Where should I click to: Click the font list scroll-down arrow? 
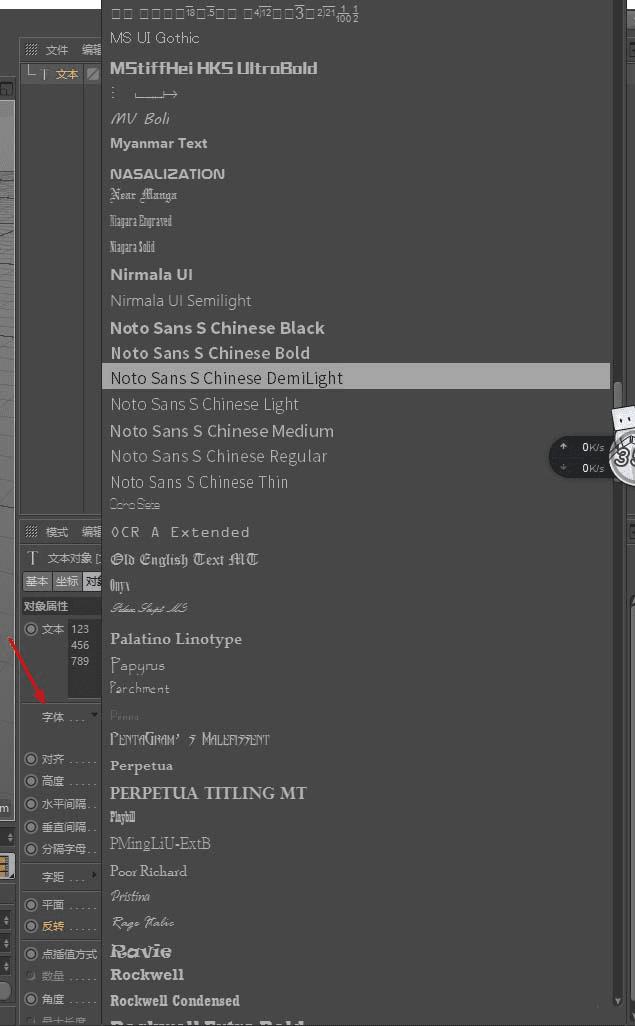tap(617, 1002)
